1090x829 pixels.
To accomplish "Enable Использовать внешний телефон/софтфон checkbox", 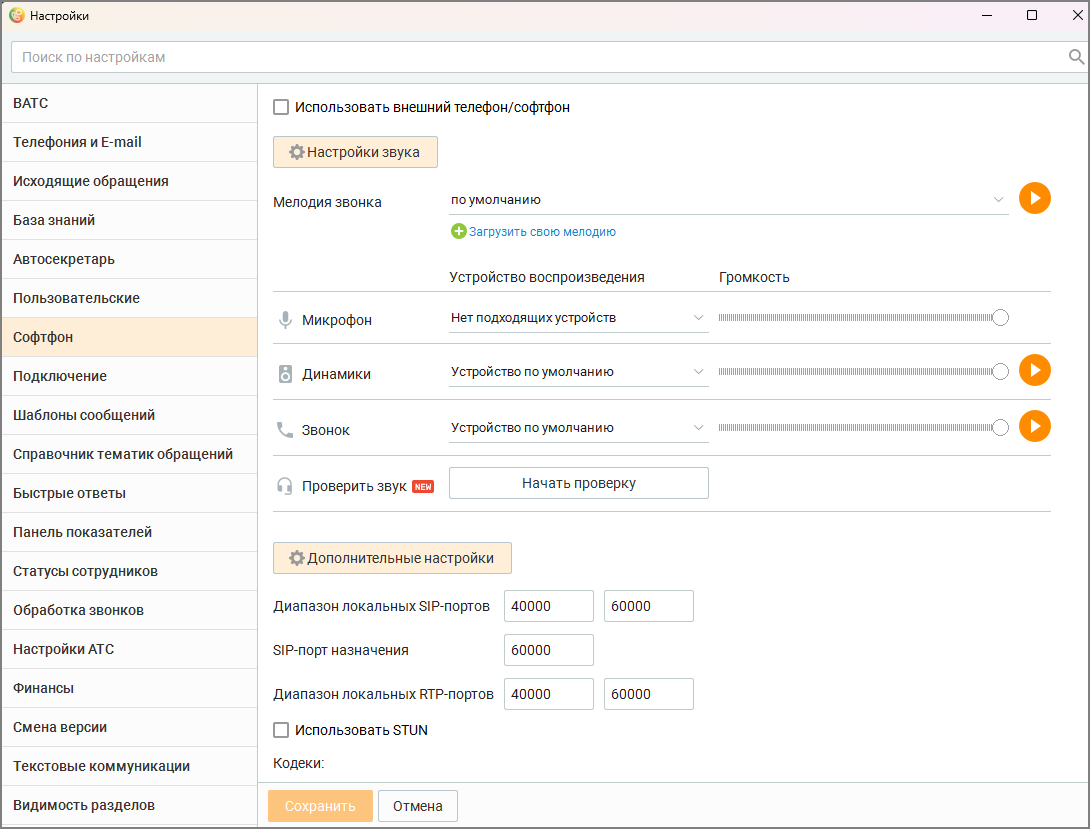I will click(x=281, y=107).
